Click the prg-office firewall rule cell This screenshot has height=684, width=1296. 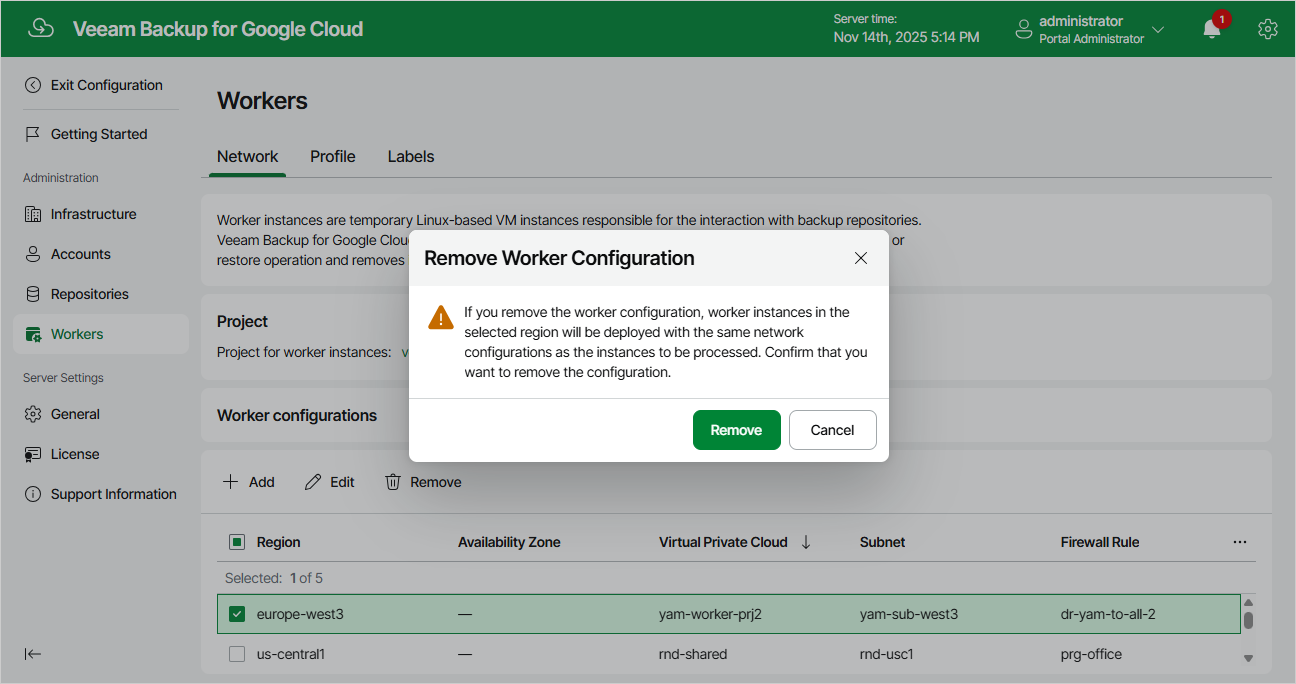pyautogui.click(x=1091, y=654)
